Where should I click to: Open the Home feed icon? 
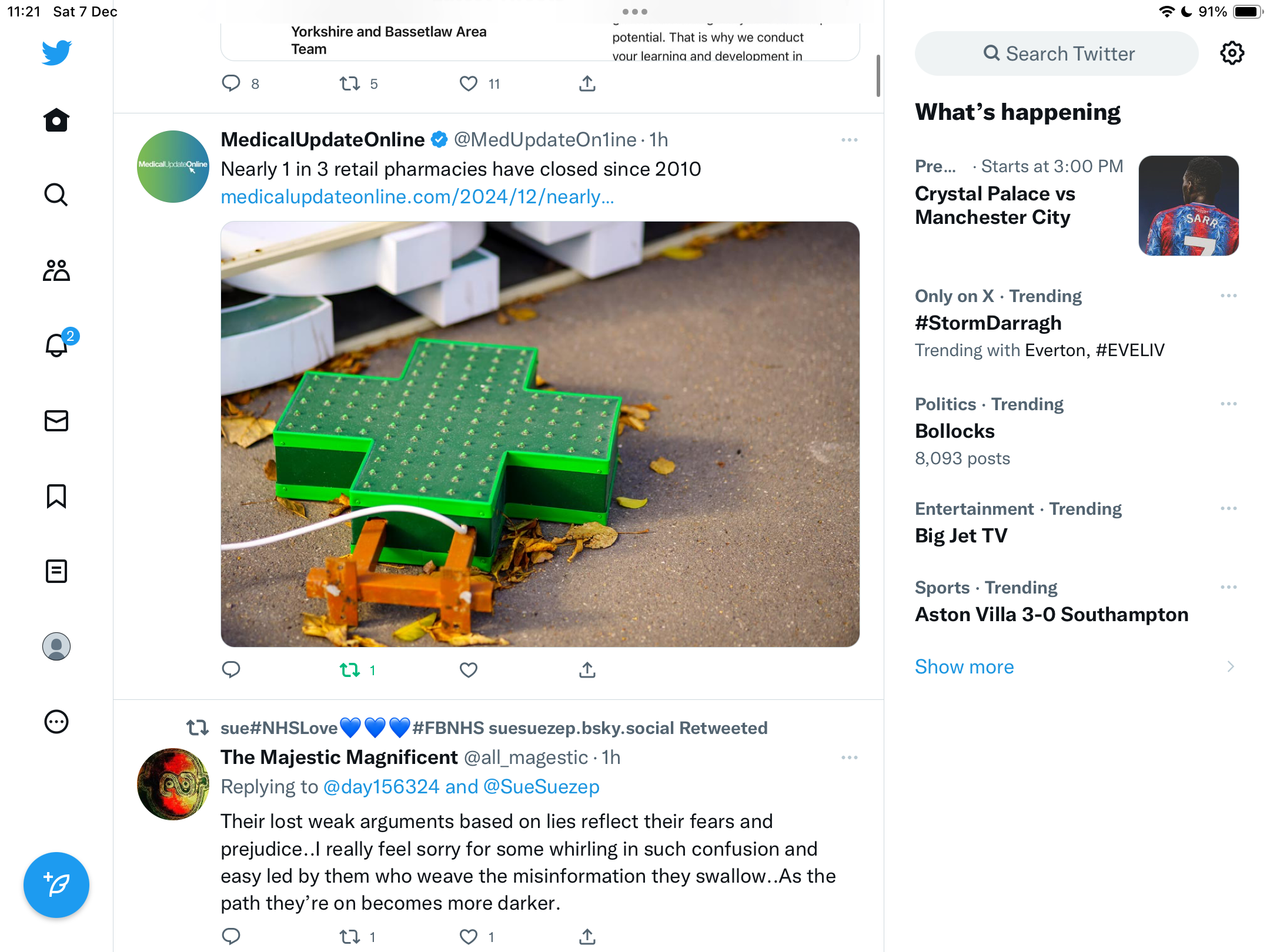coord(56,120)
